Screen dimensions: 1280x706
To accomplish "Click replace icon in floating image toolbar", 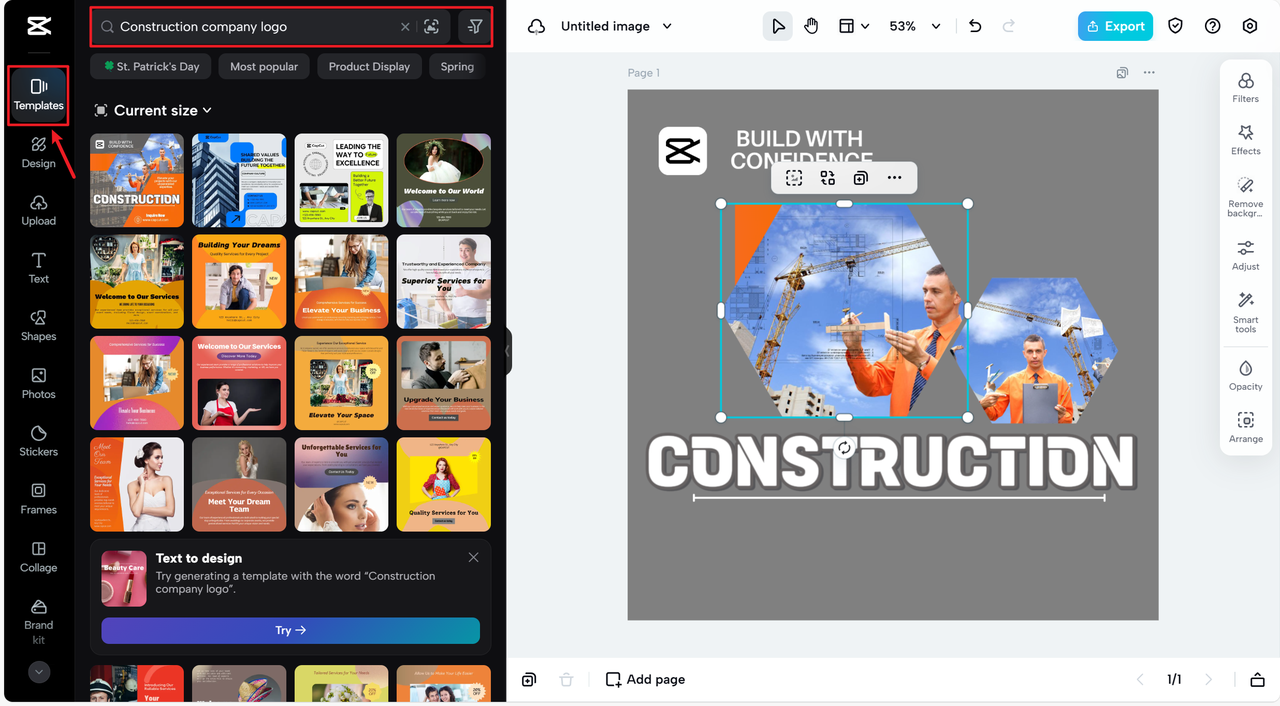I will (x=828, y=178).
